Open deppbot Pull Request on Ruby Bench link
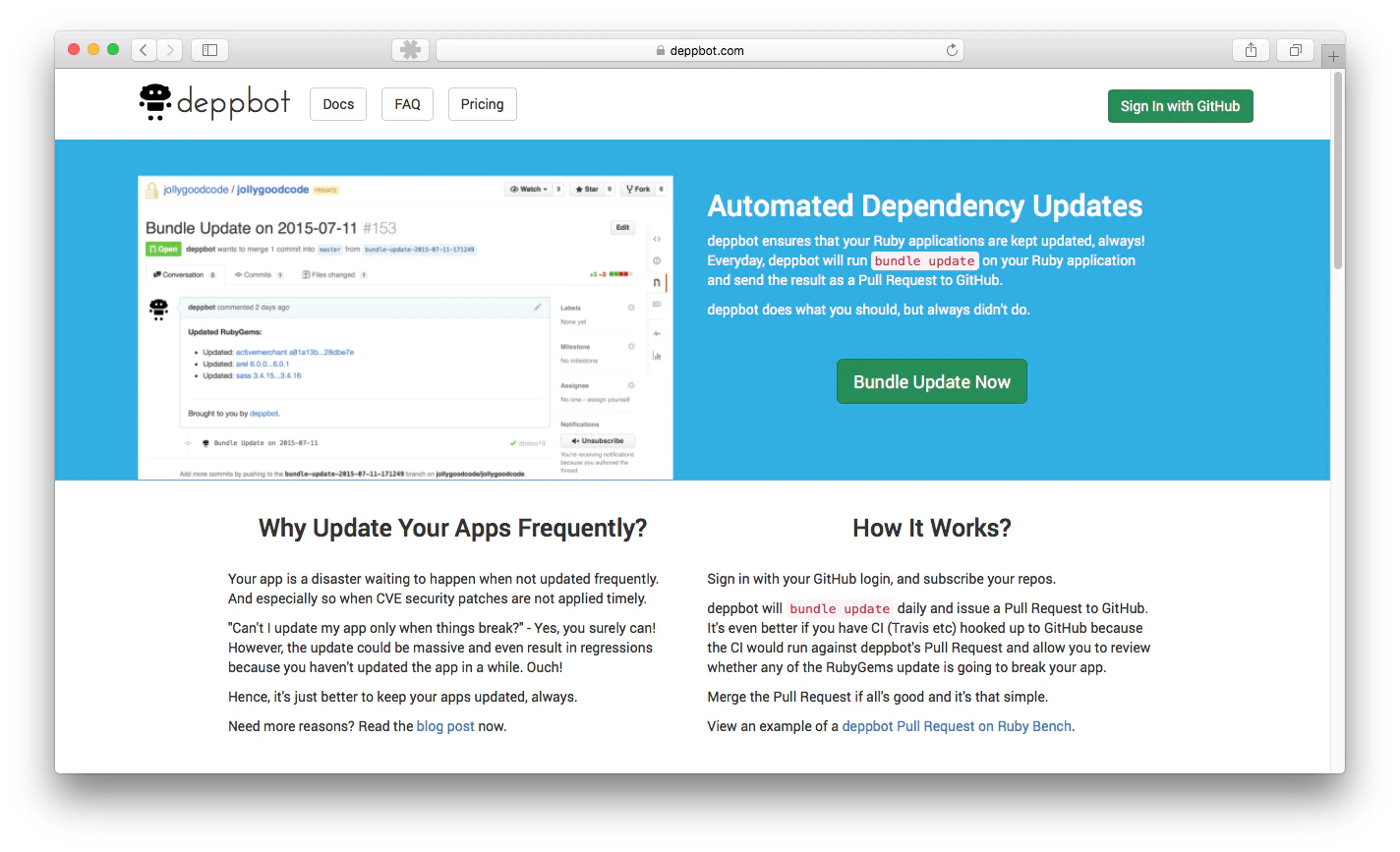 pyautogui.click(x=957, y=726)
